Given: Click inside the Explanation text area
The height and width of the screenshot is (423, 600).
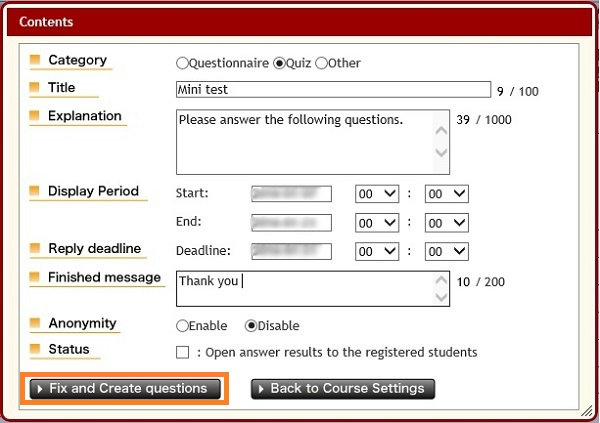Looking at the screenshot, I should point(304,141).
